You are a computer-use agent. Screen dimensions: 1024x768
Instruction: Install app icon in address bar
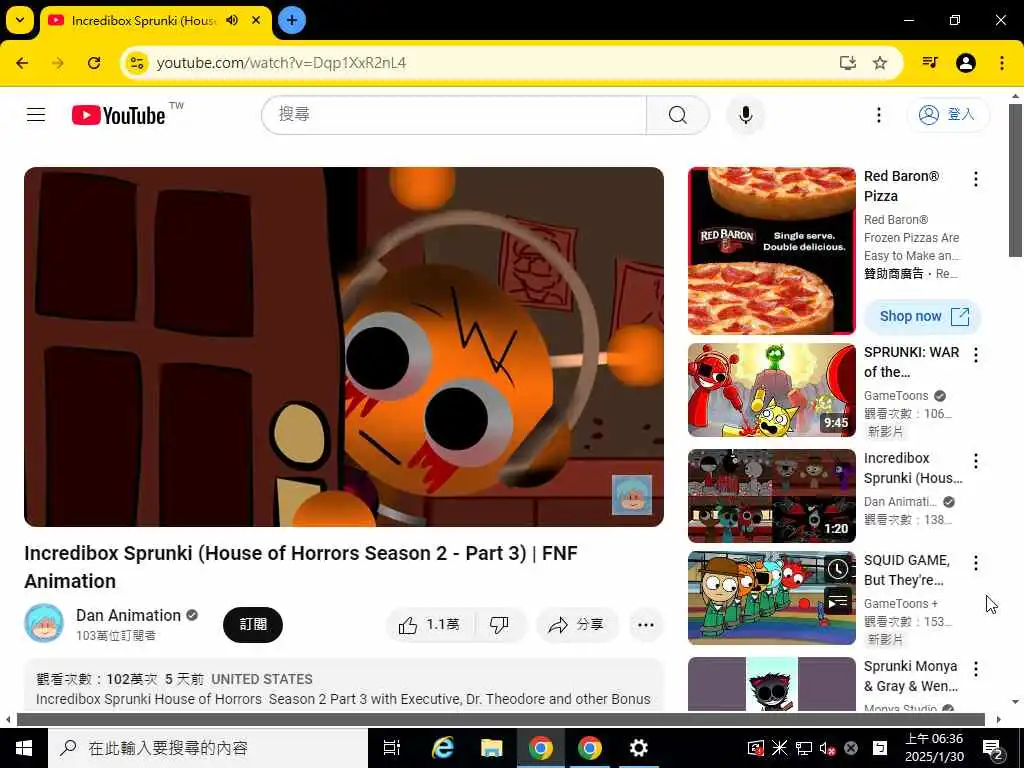pyautogui.click(x=848, y=63)
